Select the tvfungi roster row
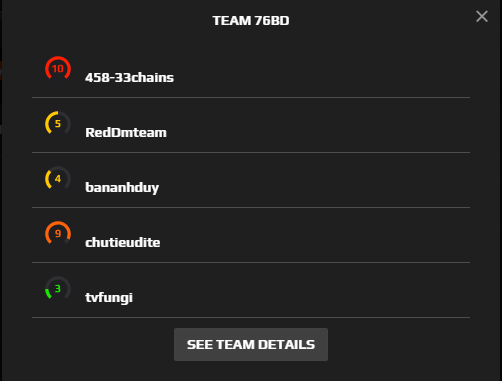Screen dimensions: 502x381 pyautogui.click(x=251, y=290)
